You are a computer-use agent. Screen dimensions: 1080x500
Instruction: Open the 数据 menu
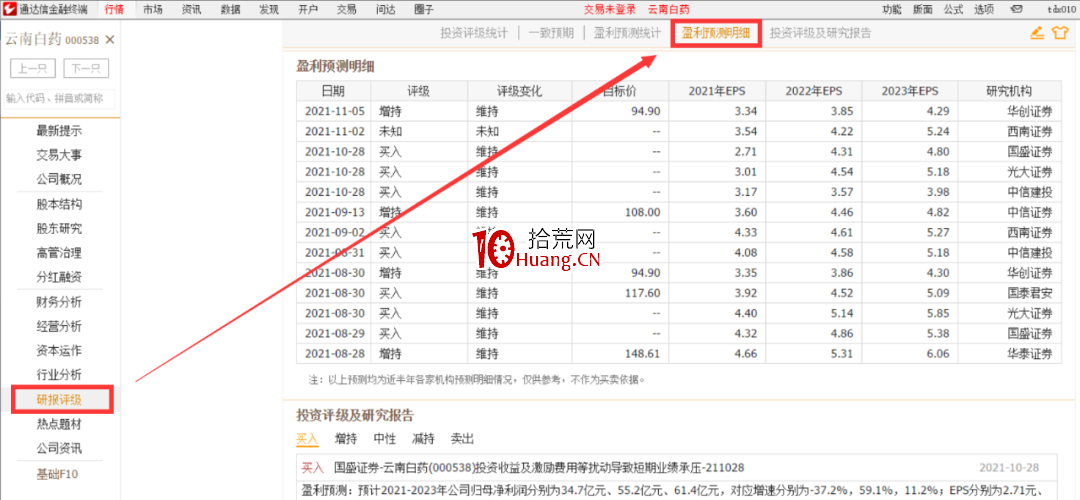point(230,10)
